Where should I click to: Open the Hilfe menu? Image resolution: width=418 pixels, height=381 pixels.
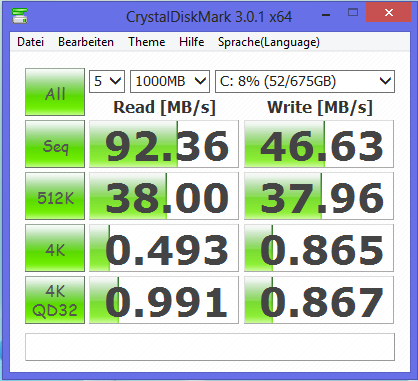tap(192, 42)
